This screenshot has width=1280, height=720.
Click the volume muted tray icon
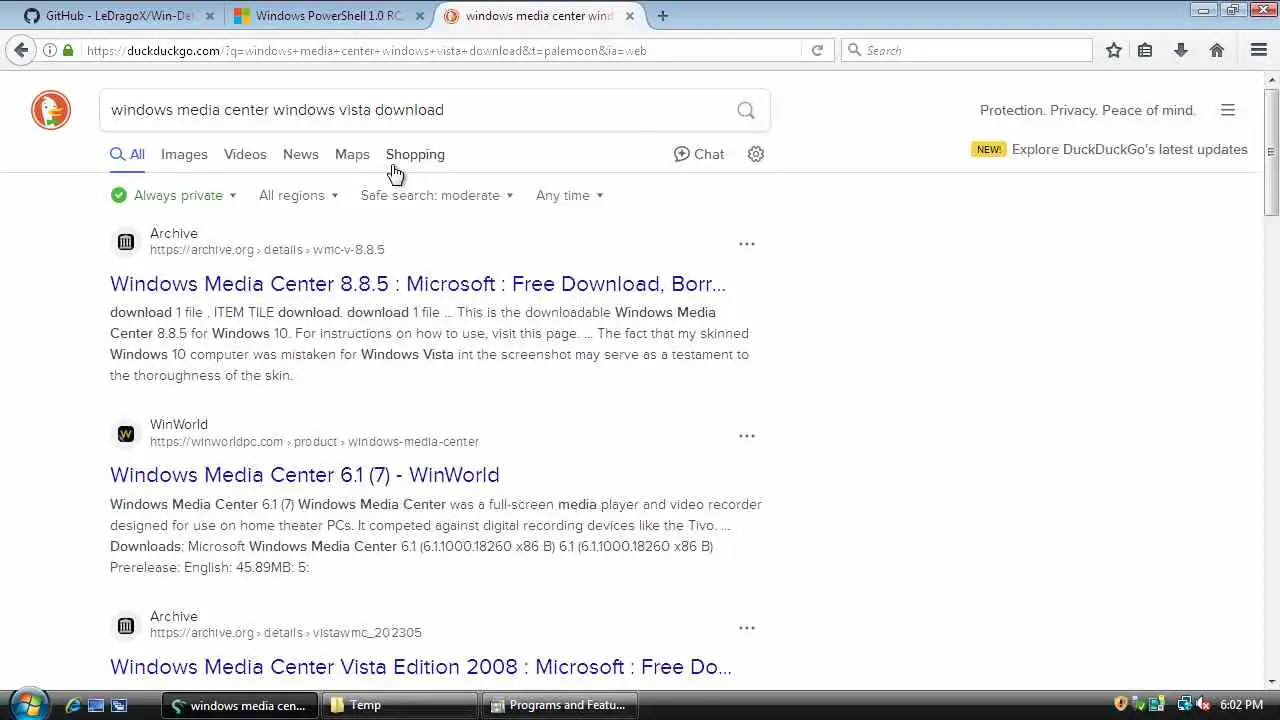[1203, 705]
